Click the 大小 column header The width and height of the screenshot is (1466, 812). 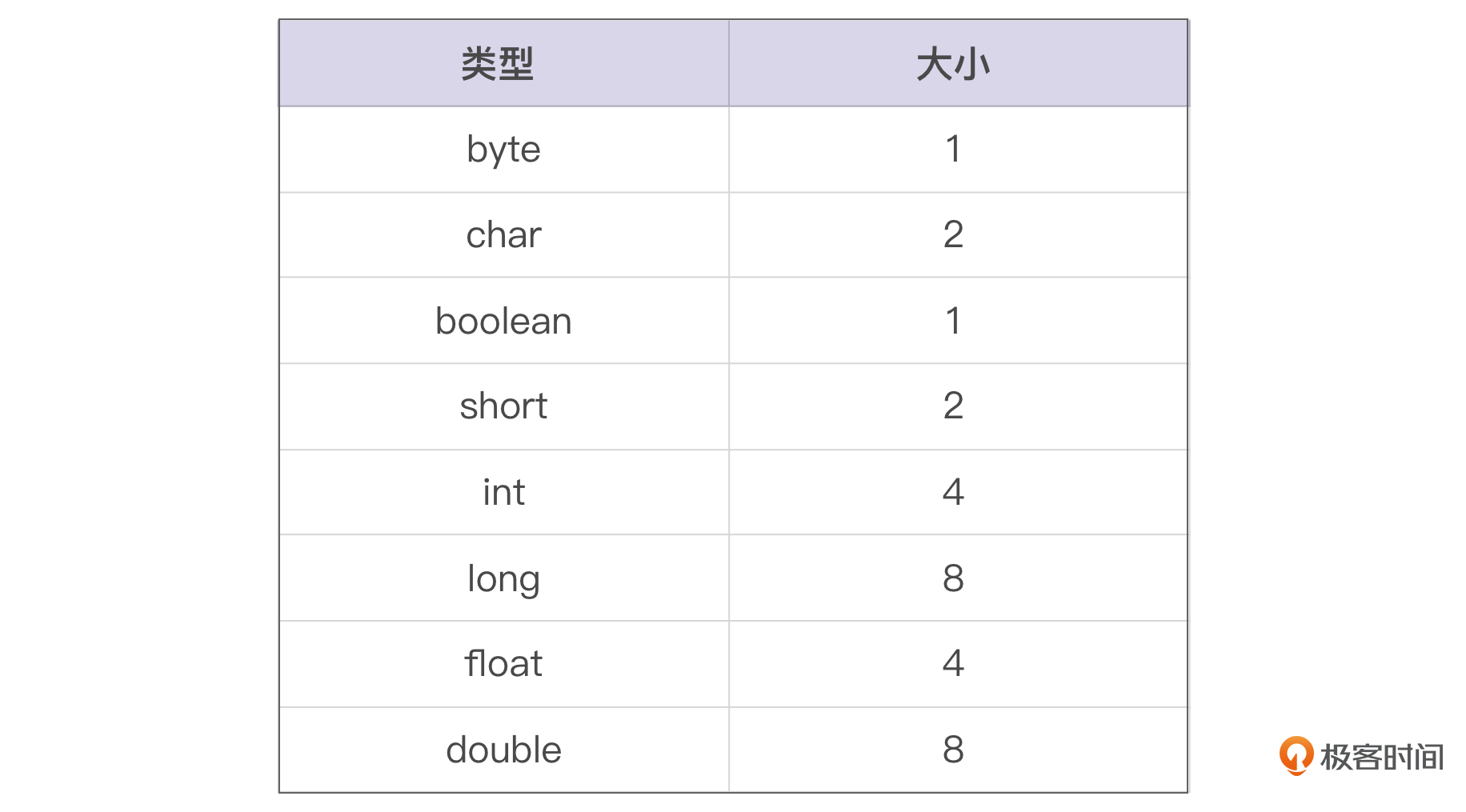pyautogui.click(x=953, y=64)
